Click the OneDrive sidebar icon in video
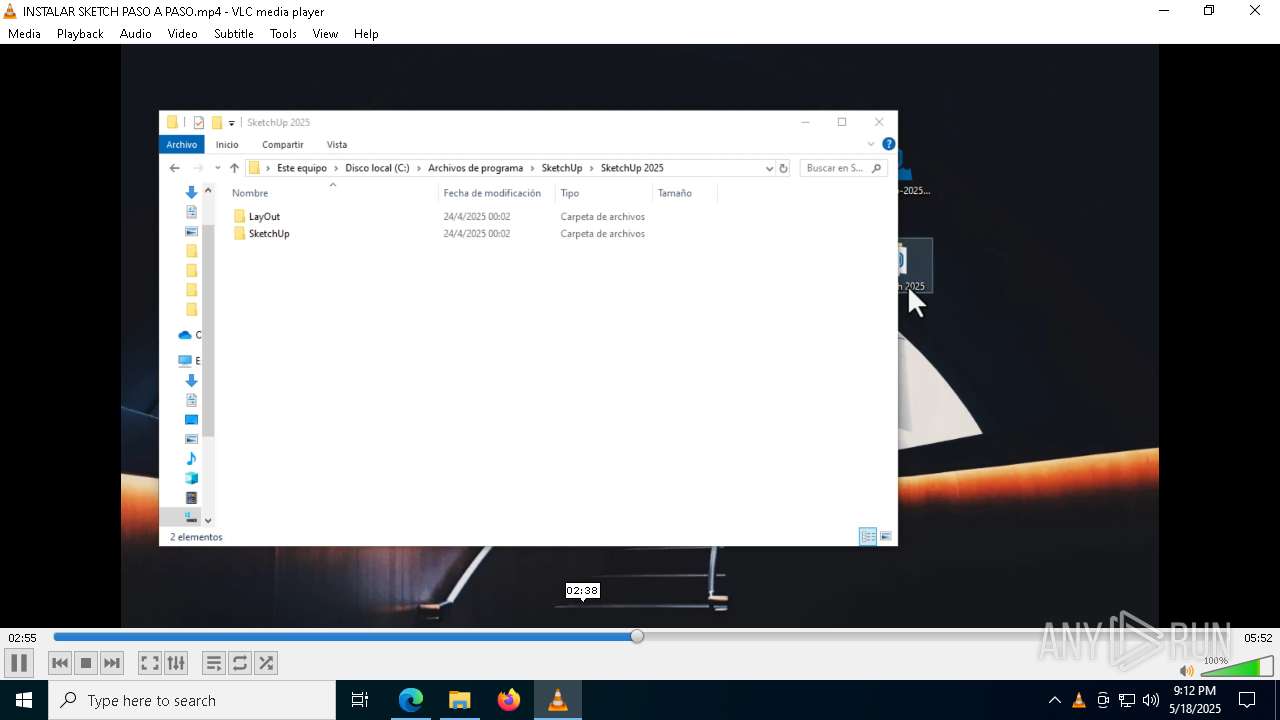1280x720 pixels. [x=185, y=335]
